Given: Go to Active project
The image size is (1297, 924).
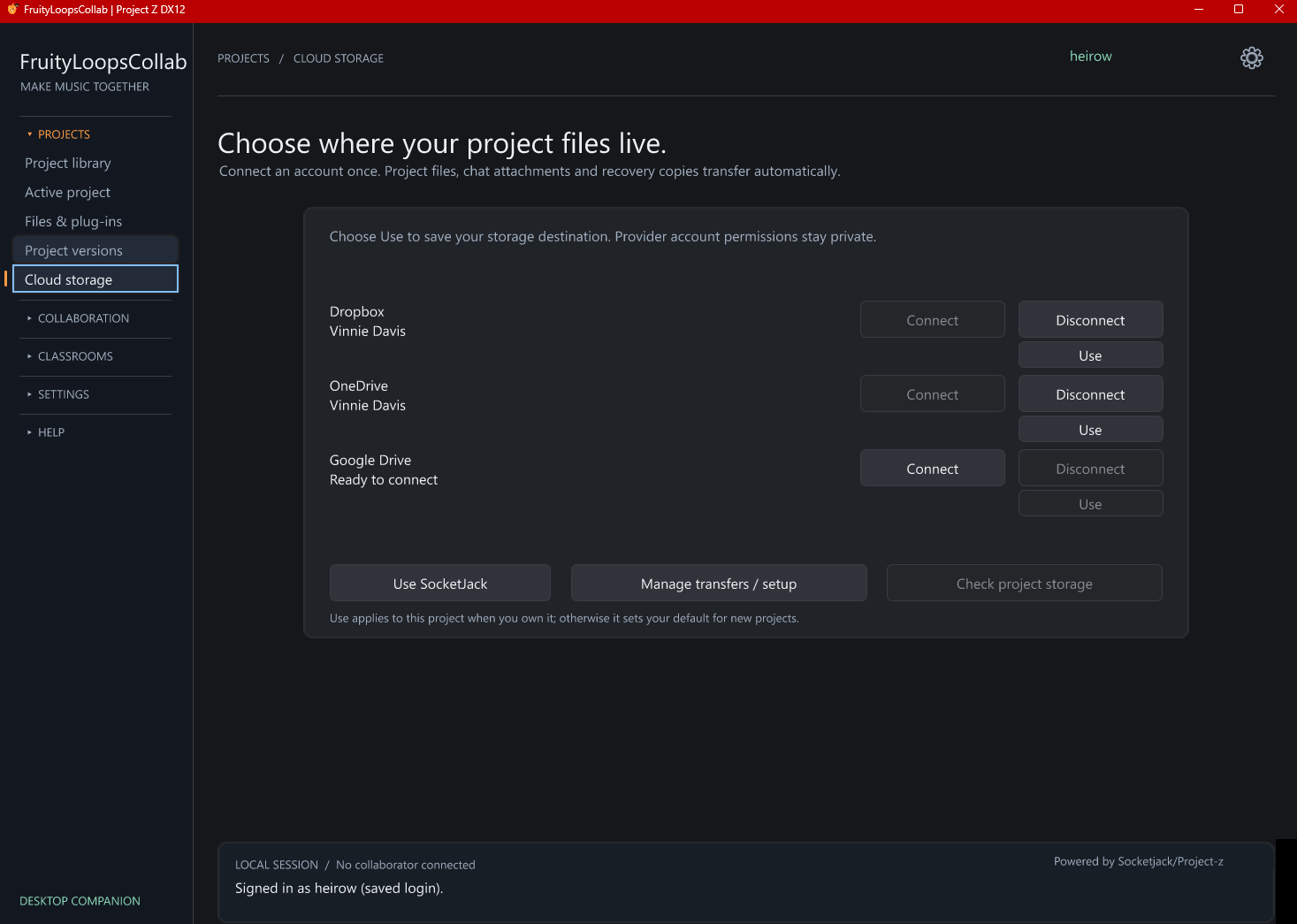Looking at the screenshot, I should click(95, 192).
